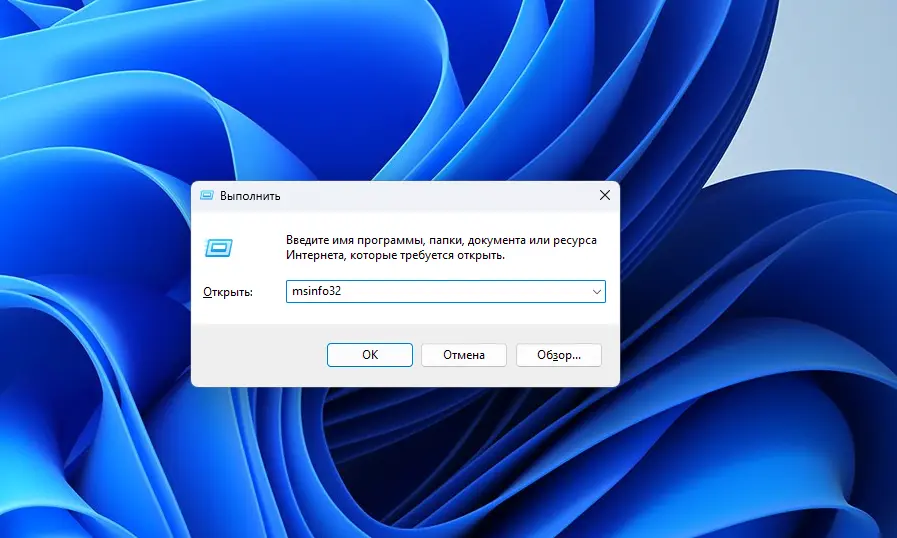Click white dialog space under the Открыть: label
Screen dimensions: 897x538
(x=228, y=312)
